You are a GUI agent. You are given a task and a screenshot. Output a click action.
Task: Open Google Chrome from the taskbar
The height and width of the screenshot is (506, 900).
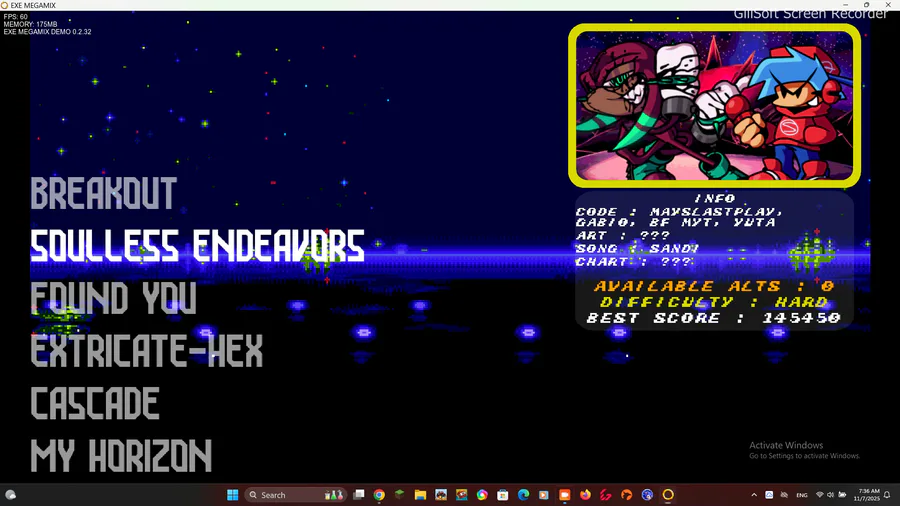(x=379, y=495)
